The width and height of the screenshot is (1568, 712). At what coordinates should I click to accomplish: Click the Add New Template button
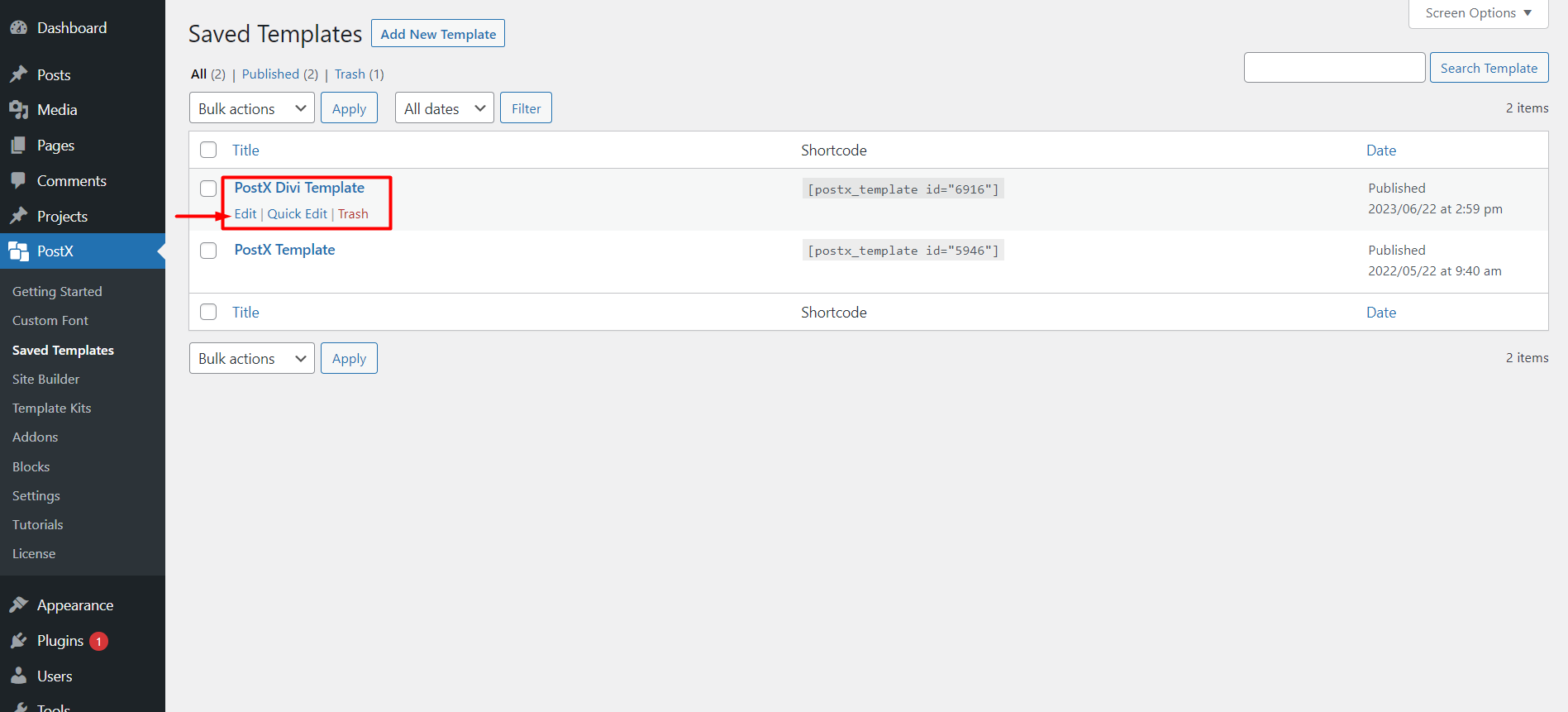(x=438, y=34)
